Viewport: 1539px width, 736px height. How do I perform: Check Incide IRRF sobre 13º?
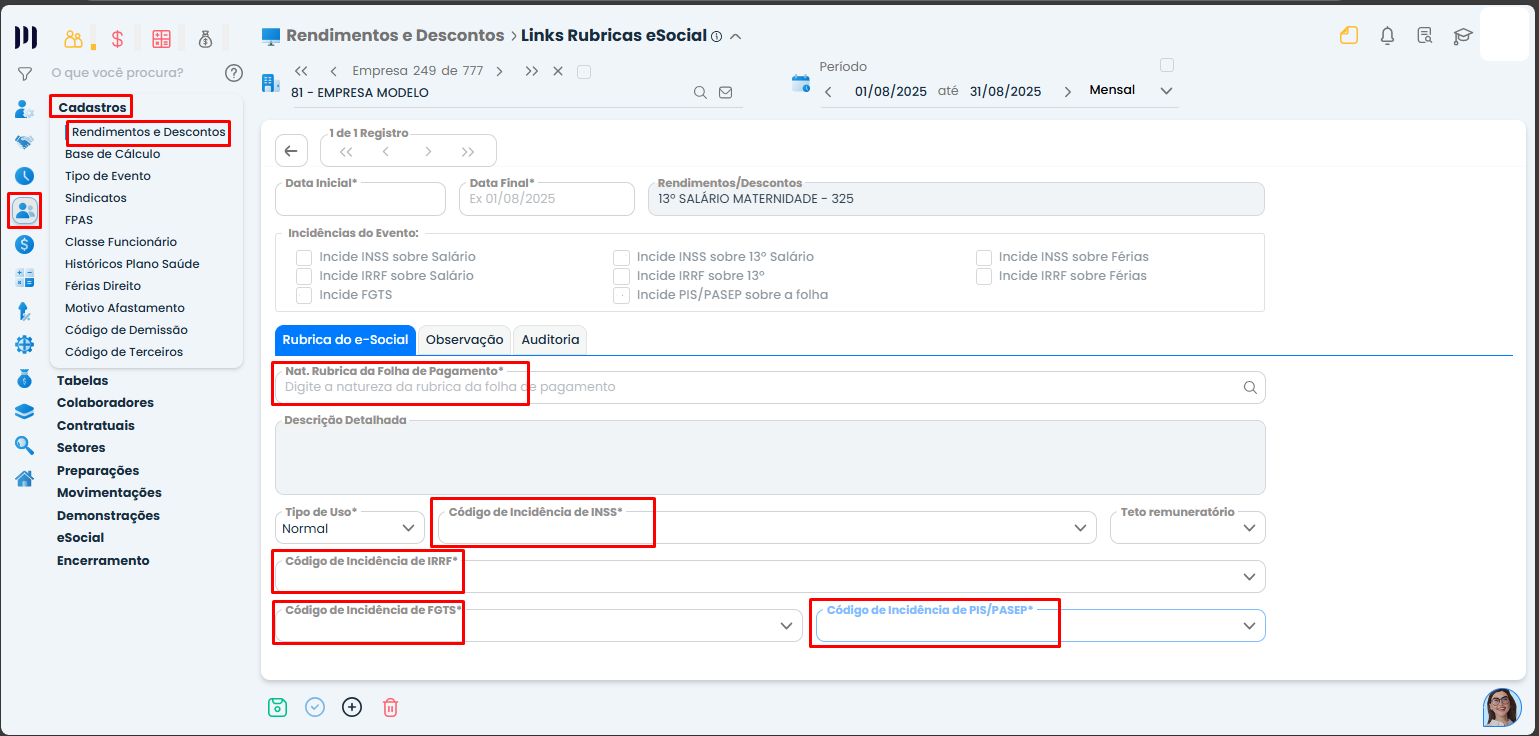pos(622,276)
